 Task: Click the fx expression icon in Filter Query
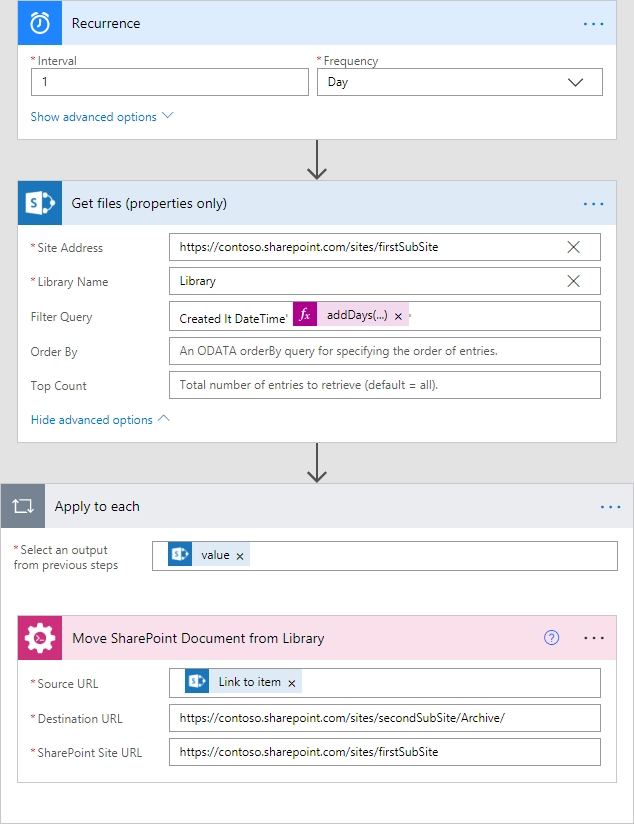305,314
